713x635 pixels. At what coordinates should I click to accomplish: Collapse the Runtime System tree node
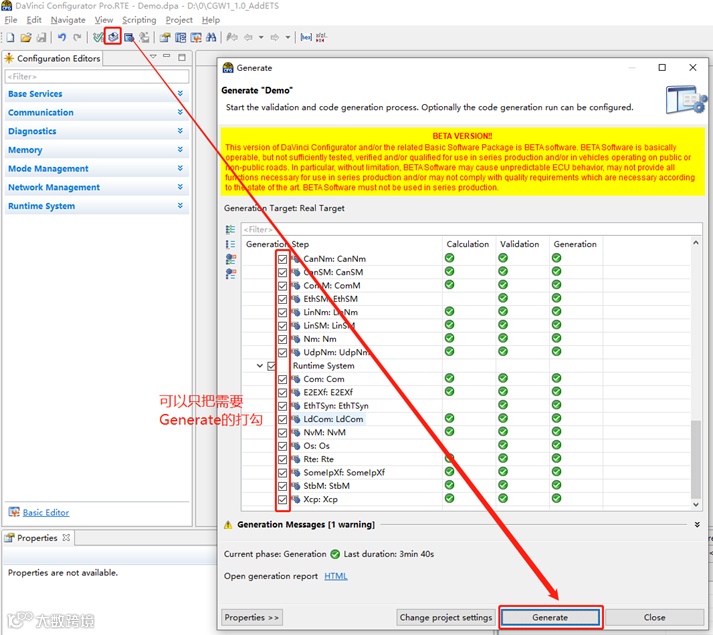260,366
